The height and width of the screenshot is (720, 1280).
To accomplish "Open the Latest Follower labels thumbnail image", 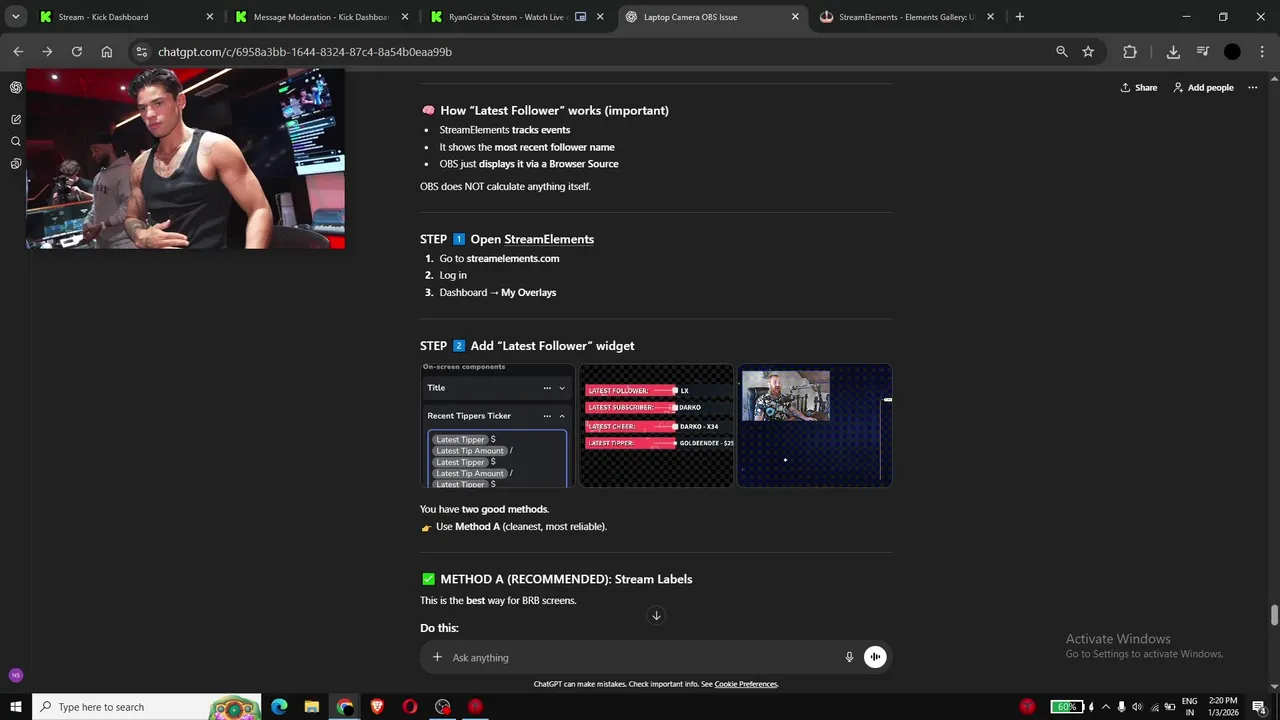I will [656, 425].
